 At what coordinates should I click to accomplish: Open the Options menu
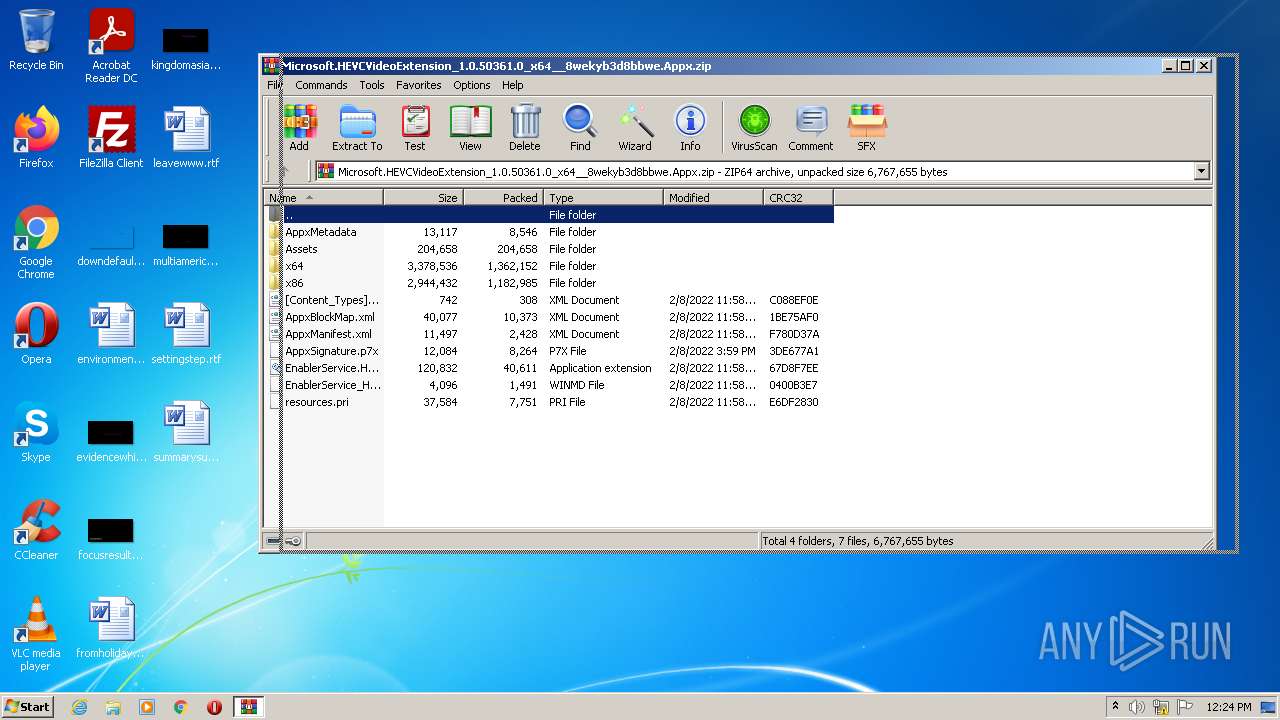471,85
